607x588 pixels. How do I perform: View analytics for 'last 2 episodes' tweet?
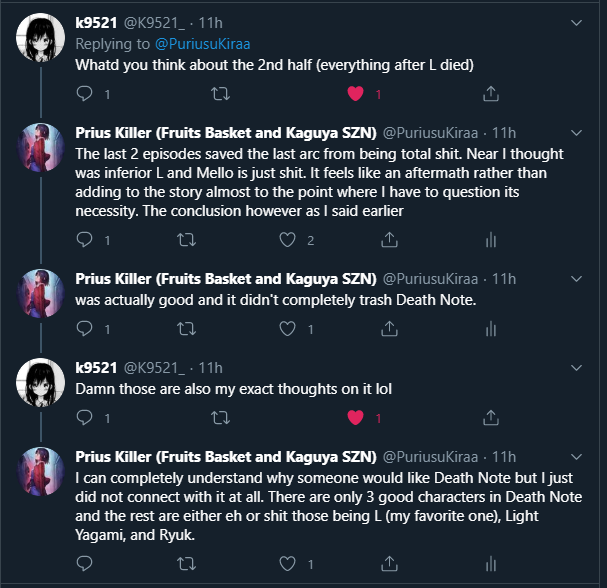click(490, 239)
